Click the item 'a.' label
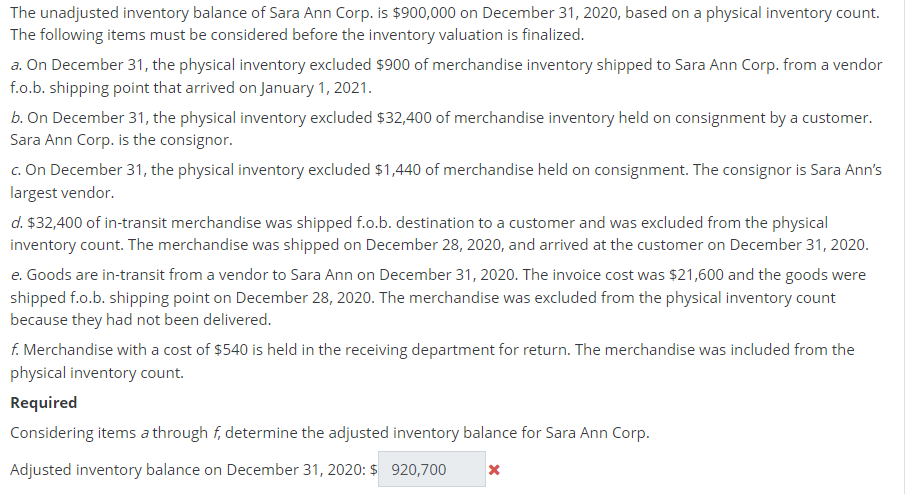Viewport: 905px width, 494px height. coord(16,65)
